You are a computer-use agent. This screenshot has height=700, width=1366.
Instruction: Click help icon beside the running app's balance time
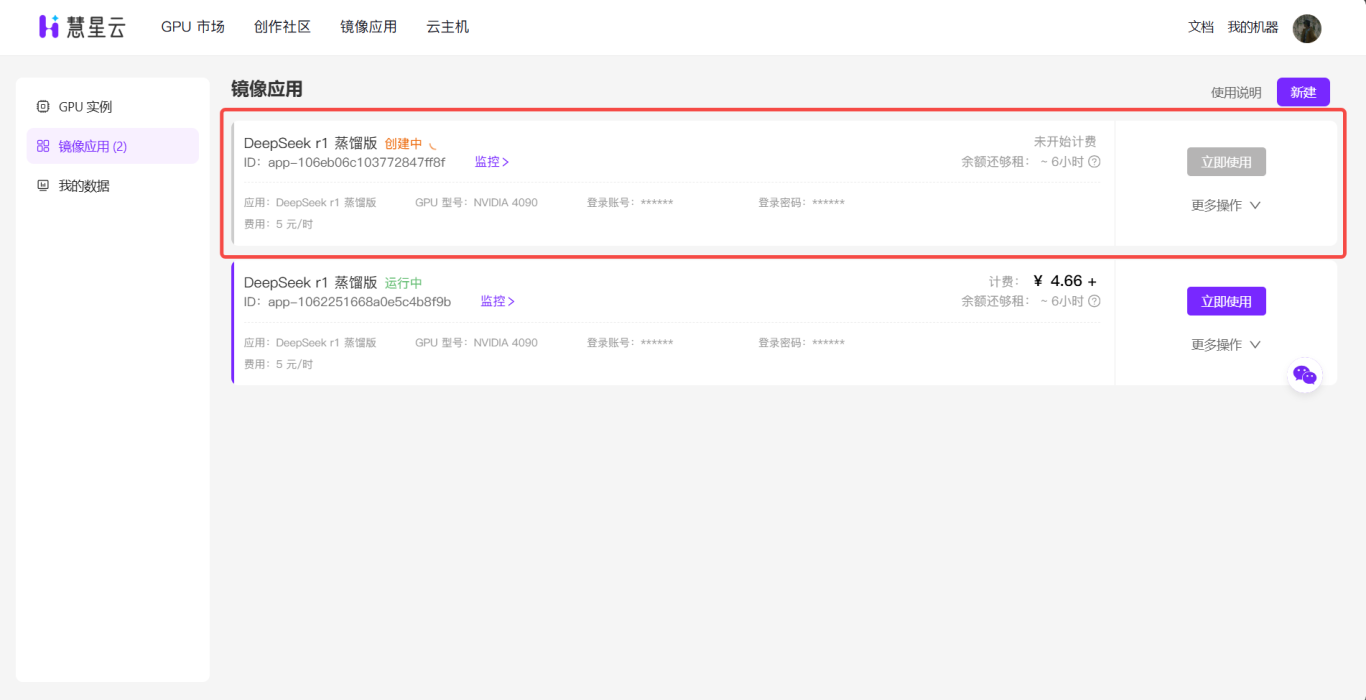point(1094,301)
